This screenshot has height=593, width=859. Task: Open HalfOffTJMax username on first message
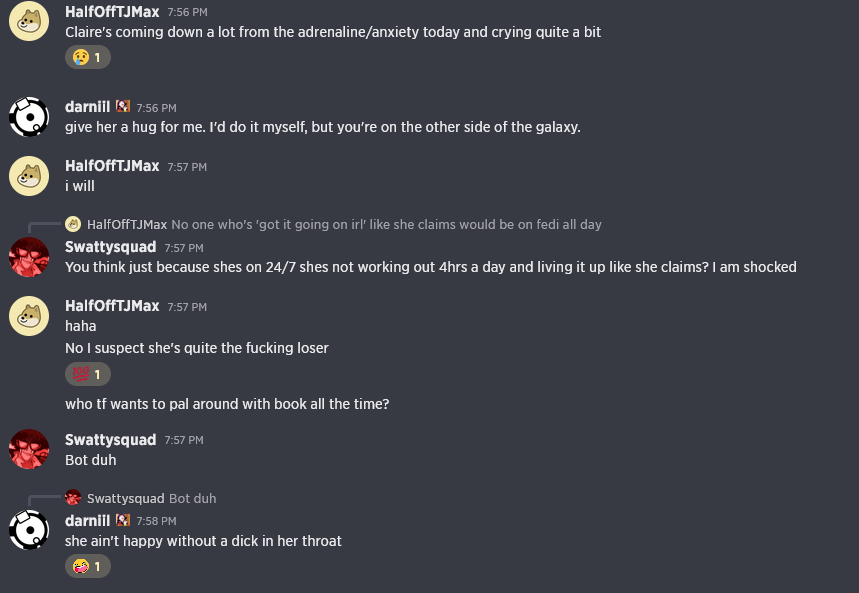click(112, 12)
